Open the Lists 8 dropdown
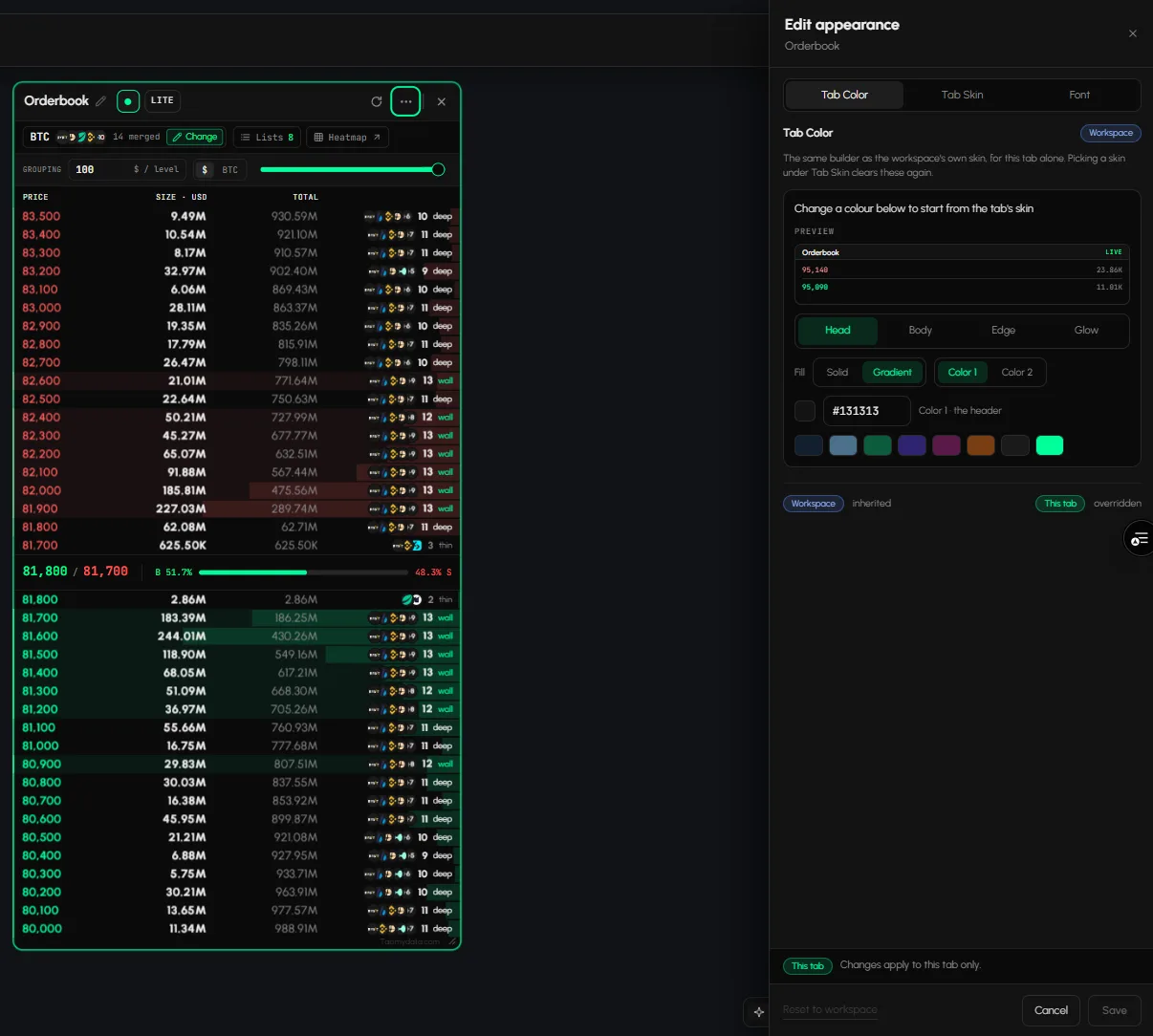Viewport: 1153px width, 1036px height. pos(267,137)
